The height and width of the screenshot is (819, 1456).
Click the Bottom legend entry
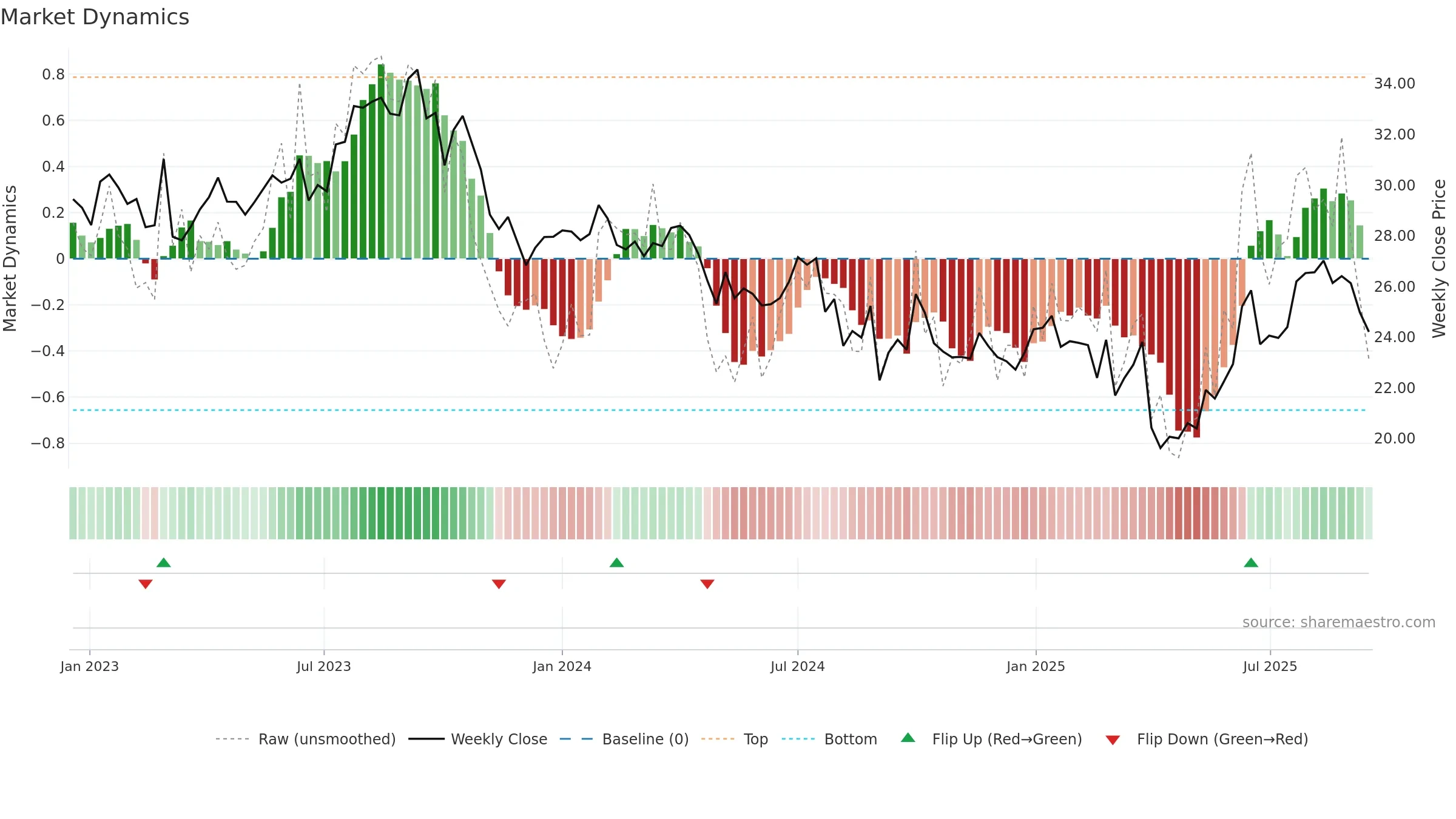[829, 739]
